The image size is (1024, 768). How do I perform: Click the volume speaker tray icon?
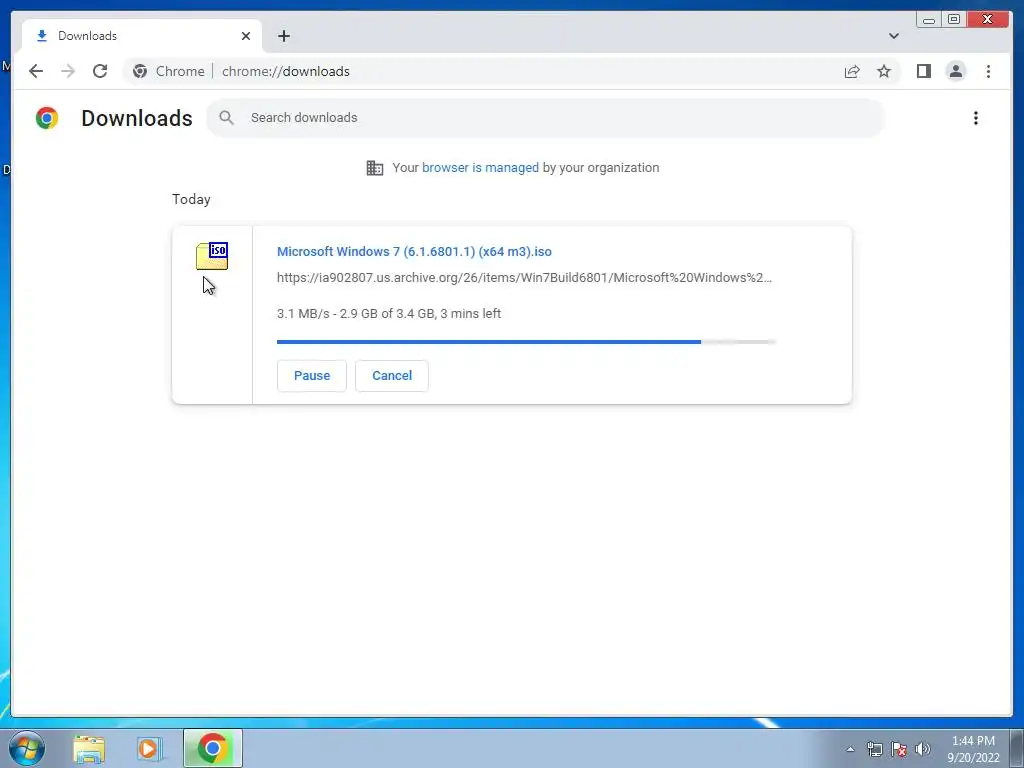(x=922, y=749)
